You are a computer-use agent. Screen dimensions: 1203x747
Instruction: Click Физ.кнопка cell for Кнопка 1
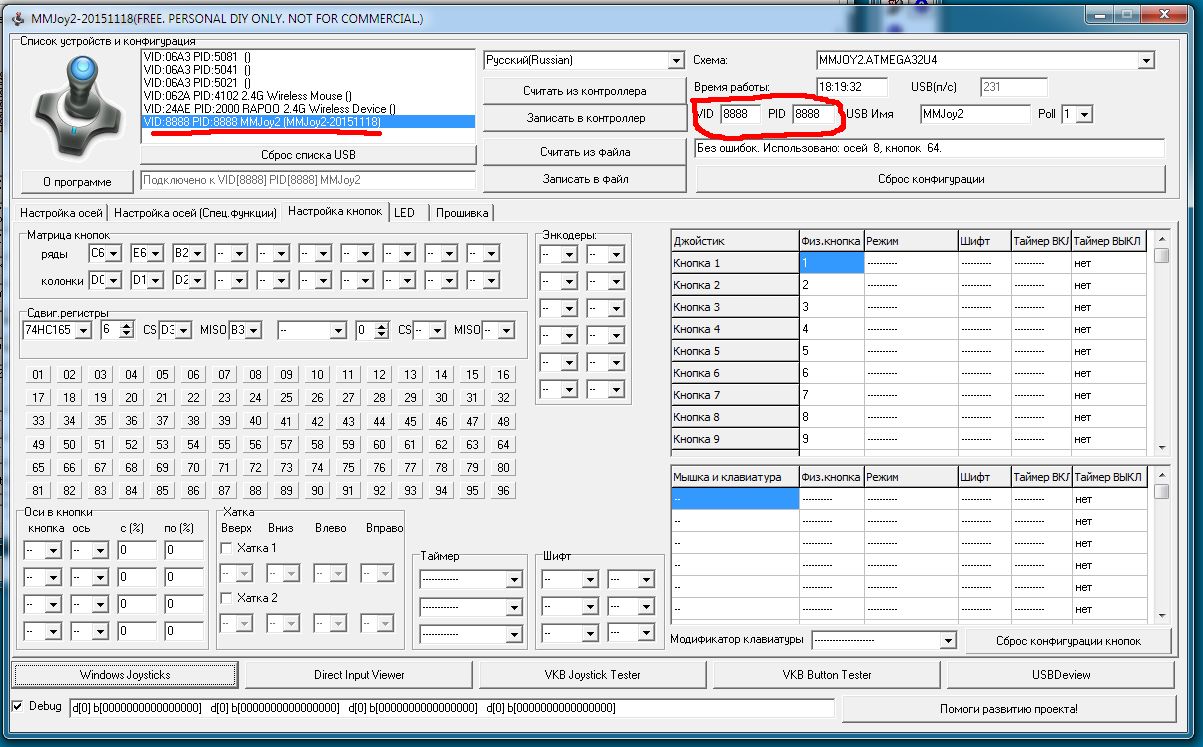tap(831, 263)
